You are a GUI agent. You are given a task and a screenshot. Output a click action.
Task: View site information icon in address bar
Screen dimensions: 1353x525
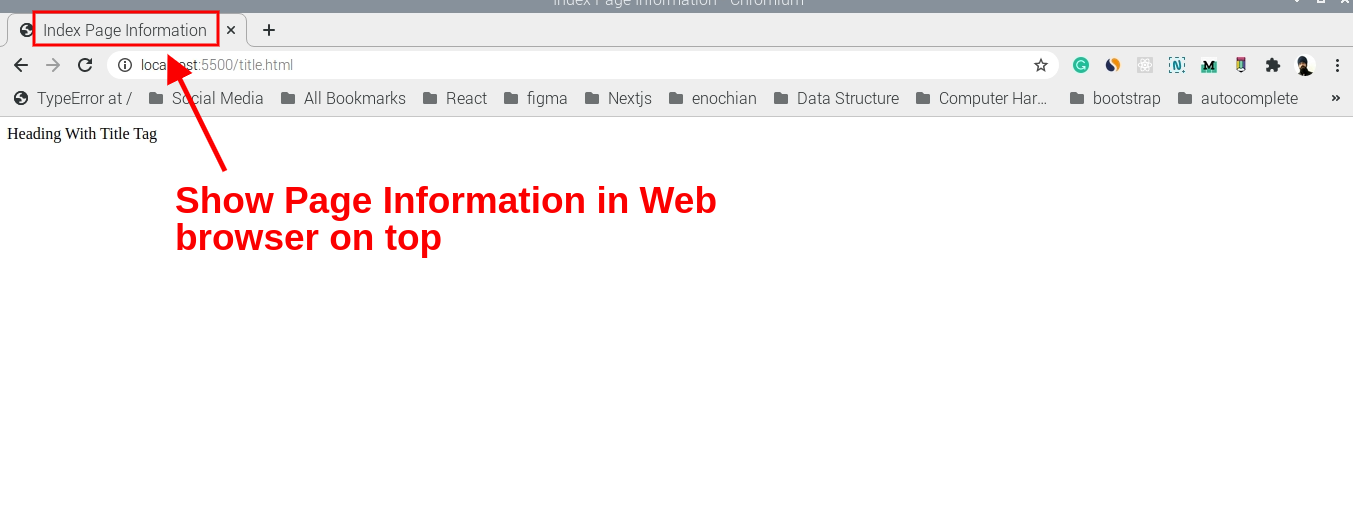(x=125, y=65)
